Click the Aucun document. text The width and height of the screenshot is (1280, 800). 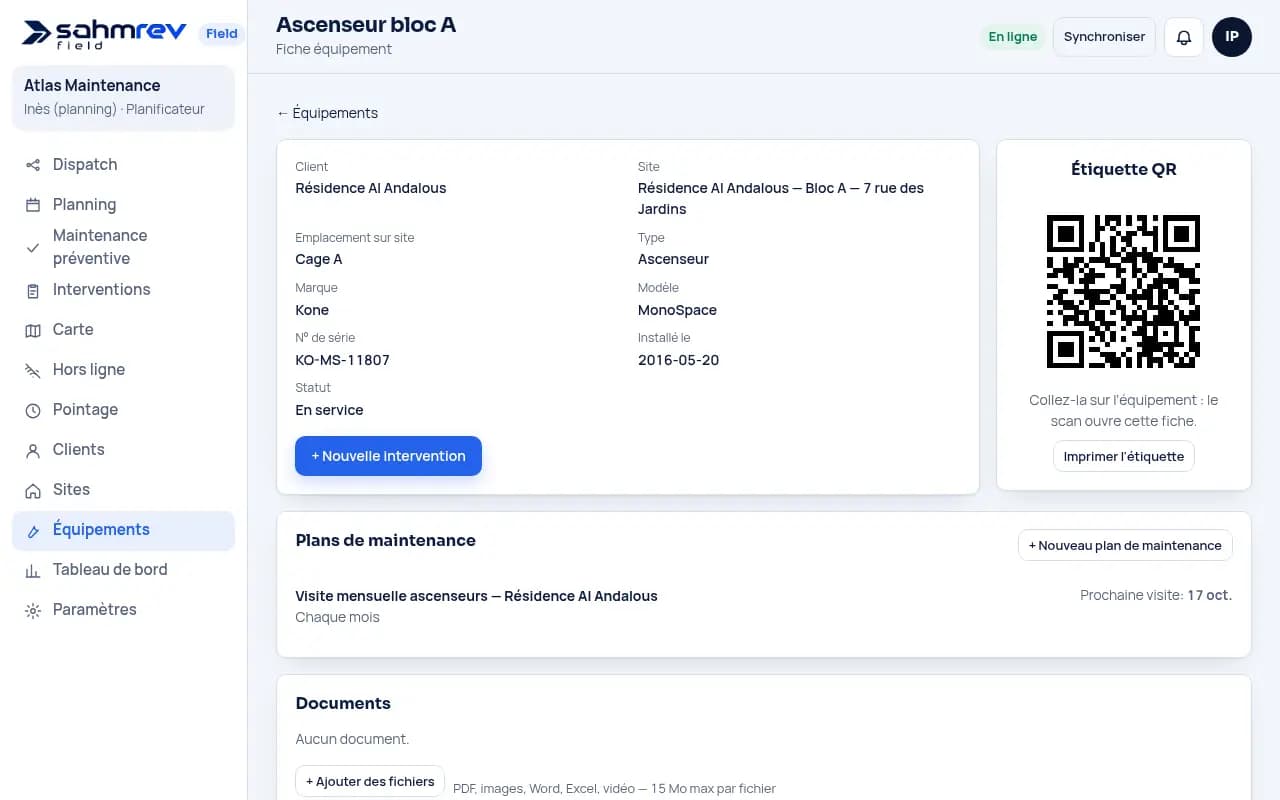click(352, 740)
